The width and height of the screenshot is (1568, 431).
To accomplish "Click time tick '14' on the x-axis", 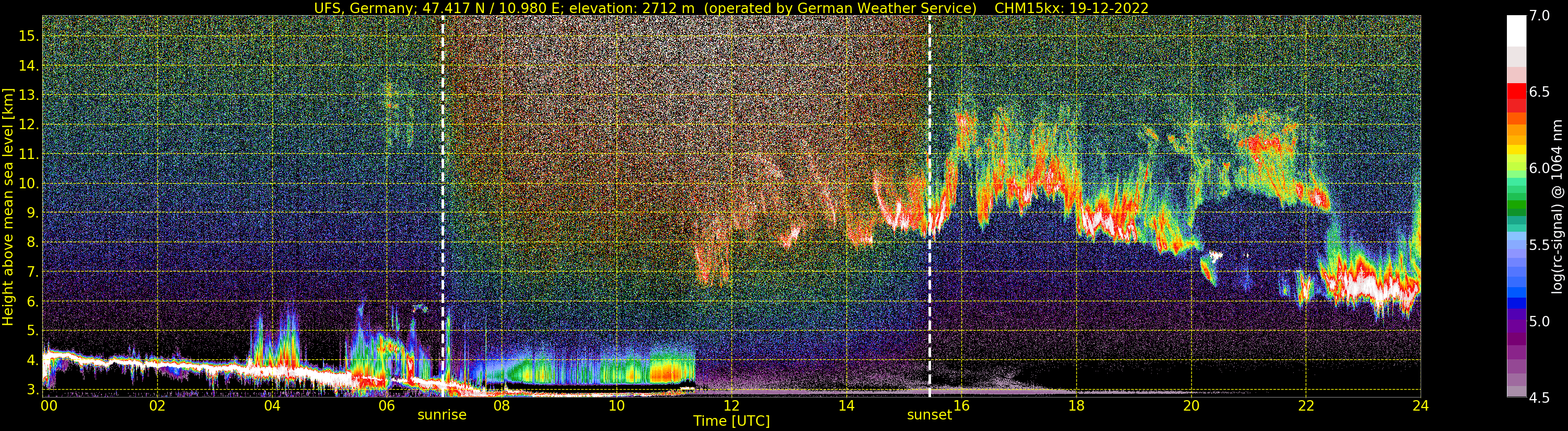I will 846,406.
